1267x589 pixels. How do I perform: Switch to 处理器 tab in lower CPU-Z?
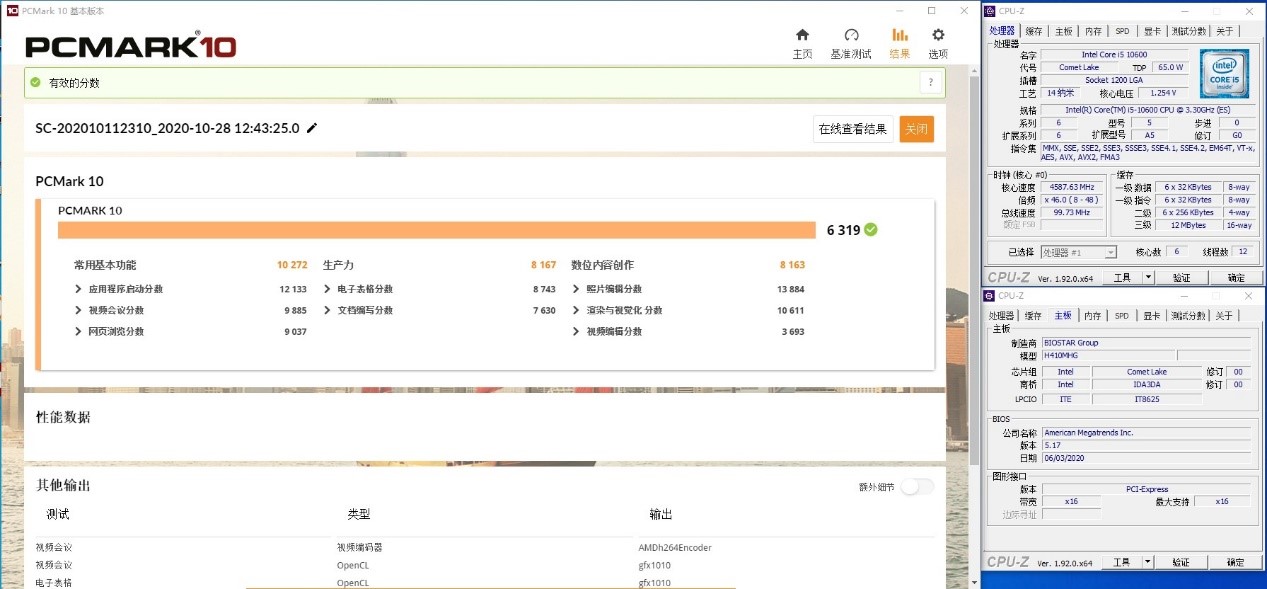(x=1001, y=316)
